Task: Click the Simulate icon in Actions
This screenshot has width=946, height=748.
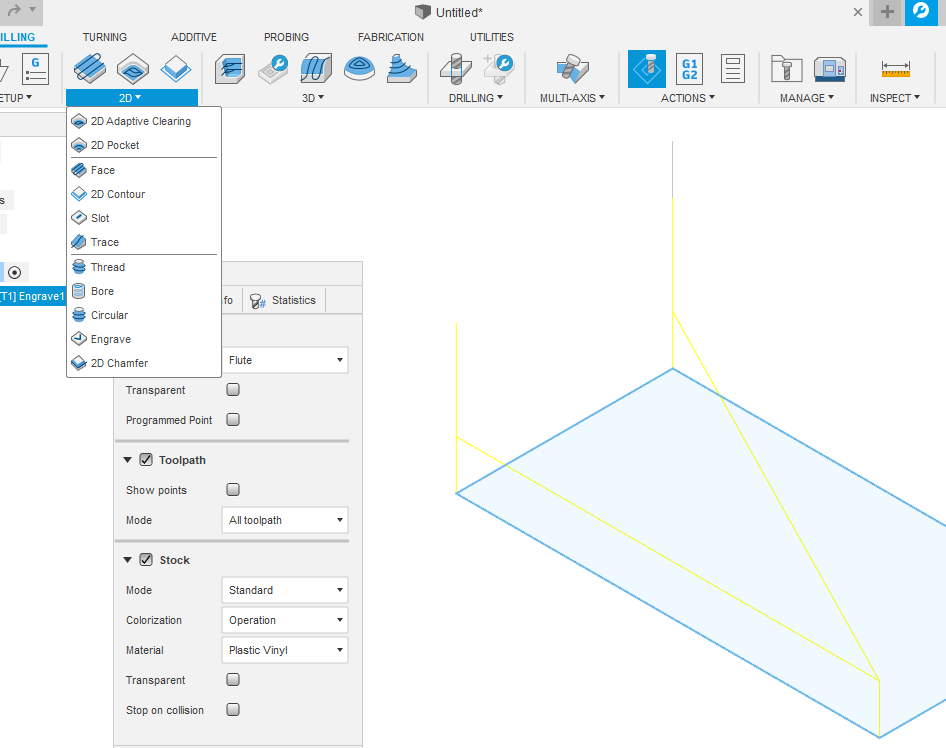Action: click(647, 69)
